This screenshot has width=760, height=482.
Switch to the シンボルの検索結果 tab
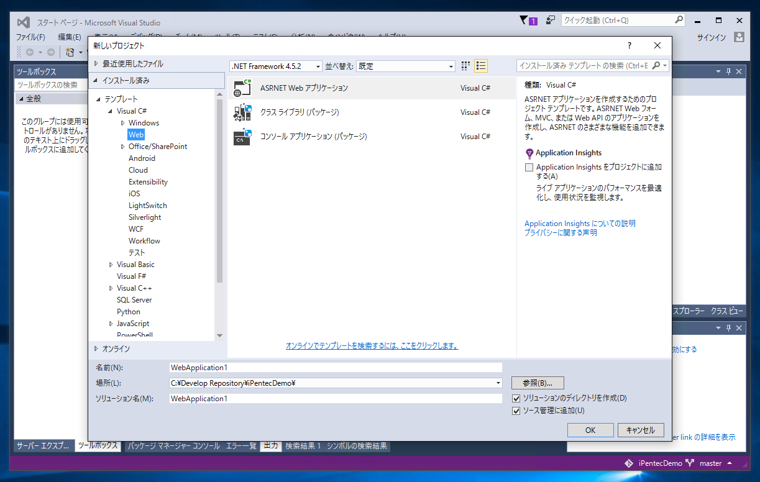click(x=357, y=446)
